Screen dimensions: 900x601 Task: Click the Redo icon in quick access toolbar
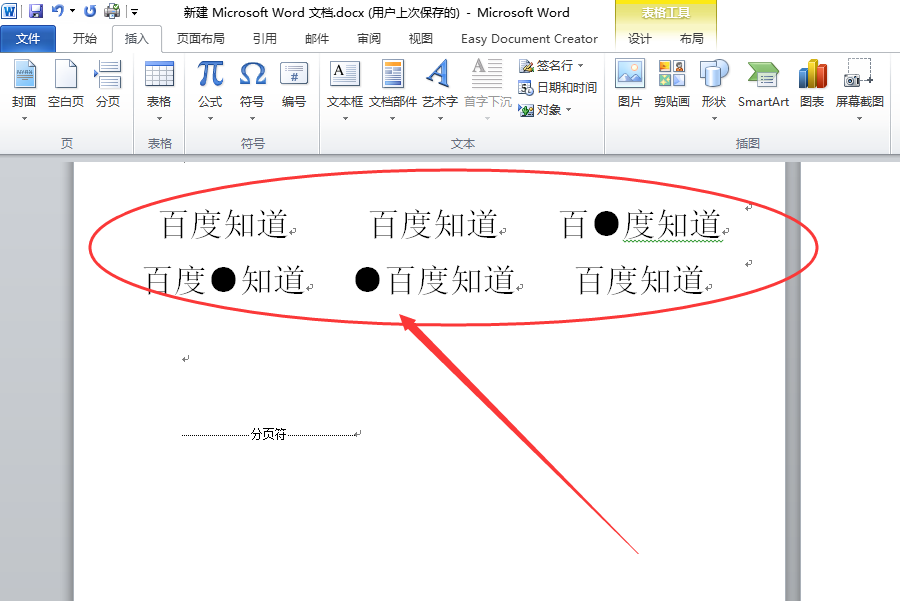coord(90,11)
